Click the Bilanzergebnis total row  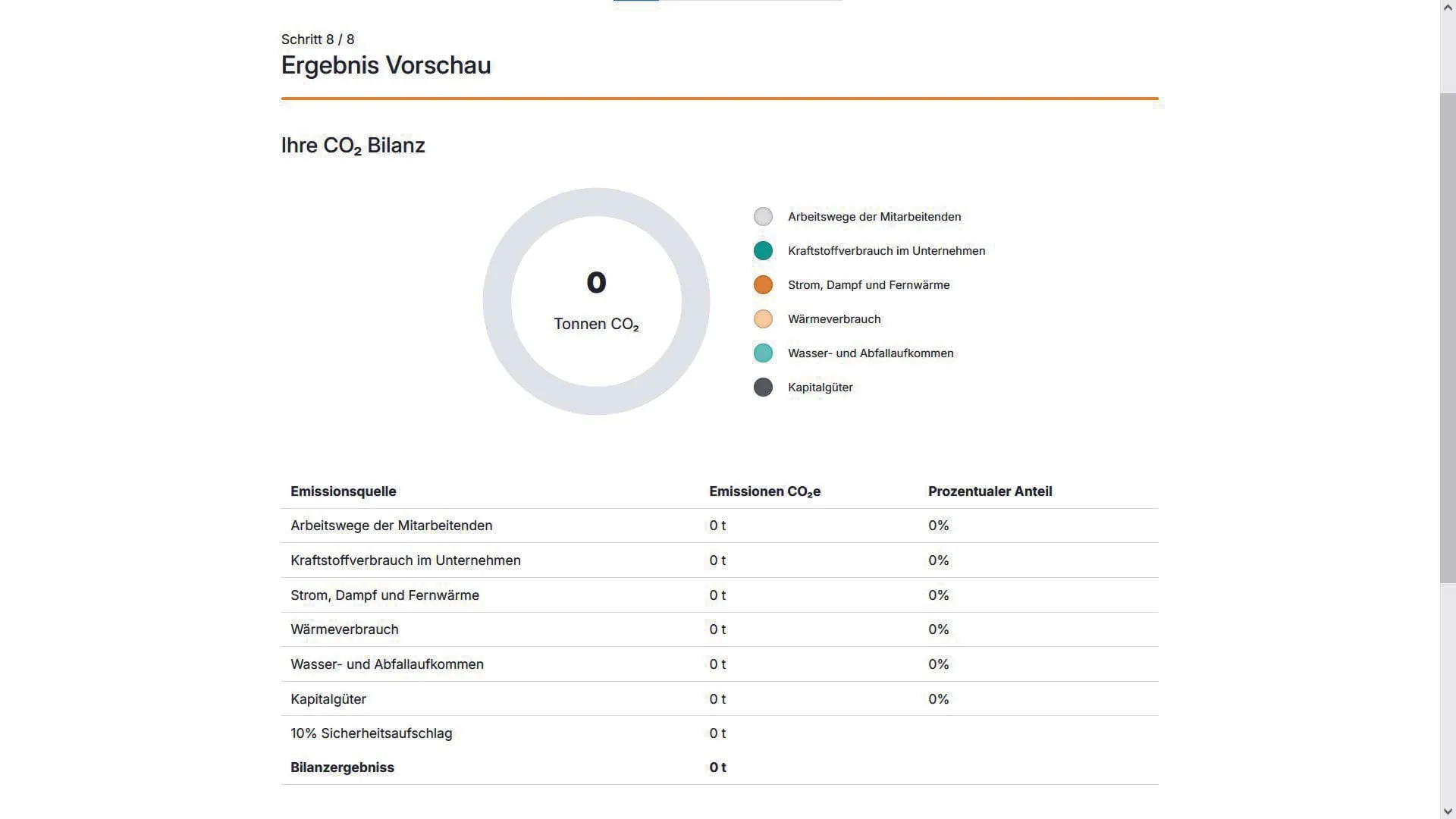coord(342,767)
